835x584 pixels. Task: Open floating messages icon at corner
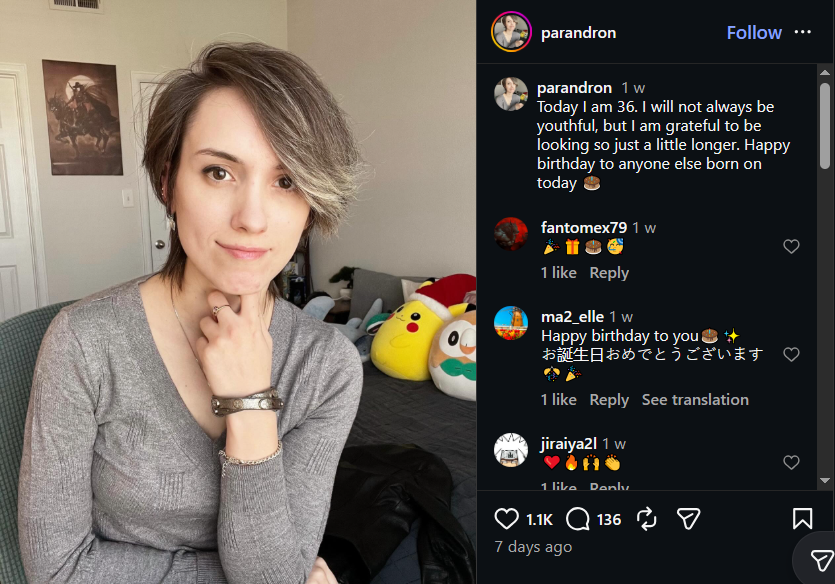[x=821, y=561]
